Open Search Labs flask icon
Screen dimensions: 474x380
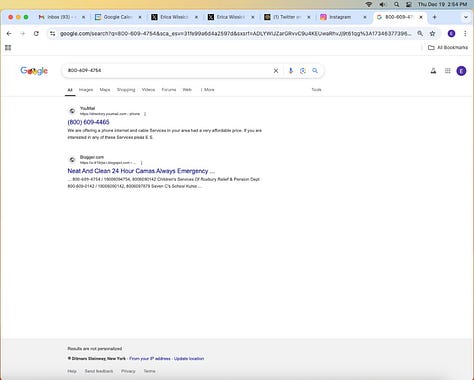[433, 71]
